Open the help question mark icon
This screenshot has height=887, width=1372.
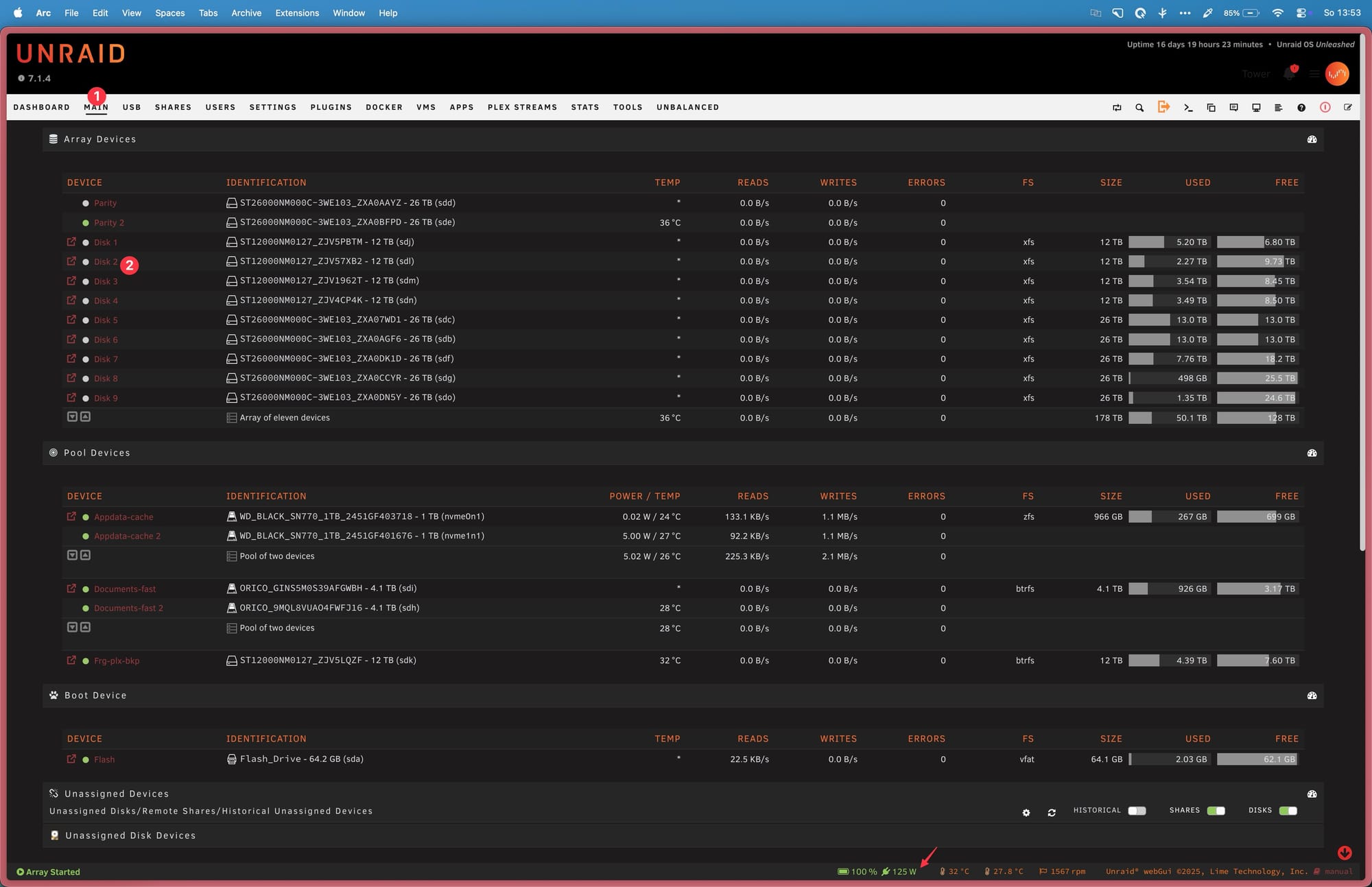1301,108
